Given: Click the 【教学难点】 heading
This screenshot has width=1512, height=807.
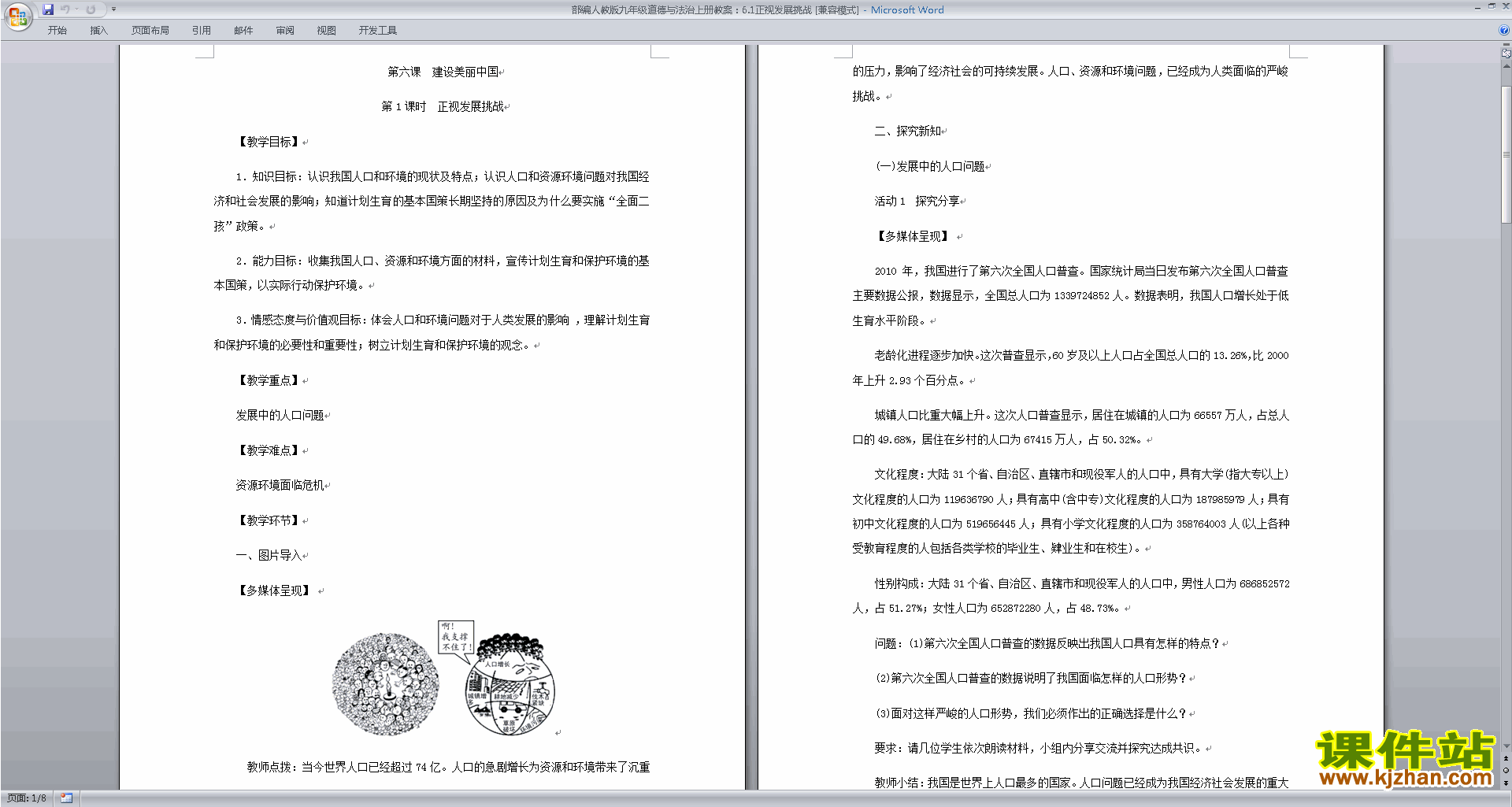Looking at the screenshot, I should click(x=269, y=450).
